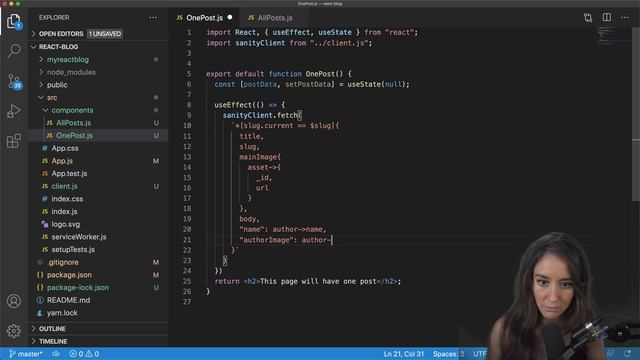
Task: Open editor more actions ellipsis
Action: click(x=625, y=18)
